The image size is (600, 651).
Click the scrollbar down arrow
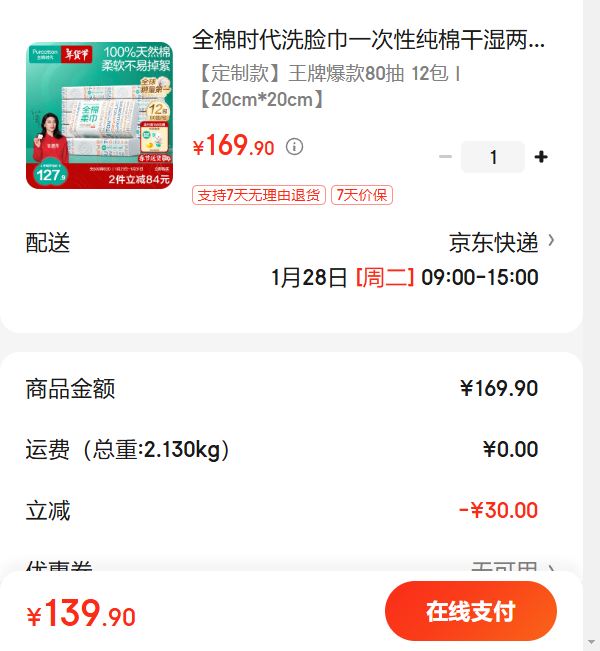(x=591, y=642)
